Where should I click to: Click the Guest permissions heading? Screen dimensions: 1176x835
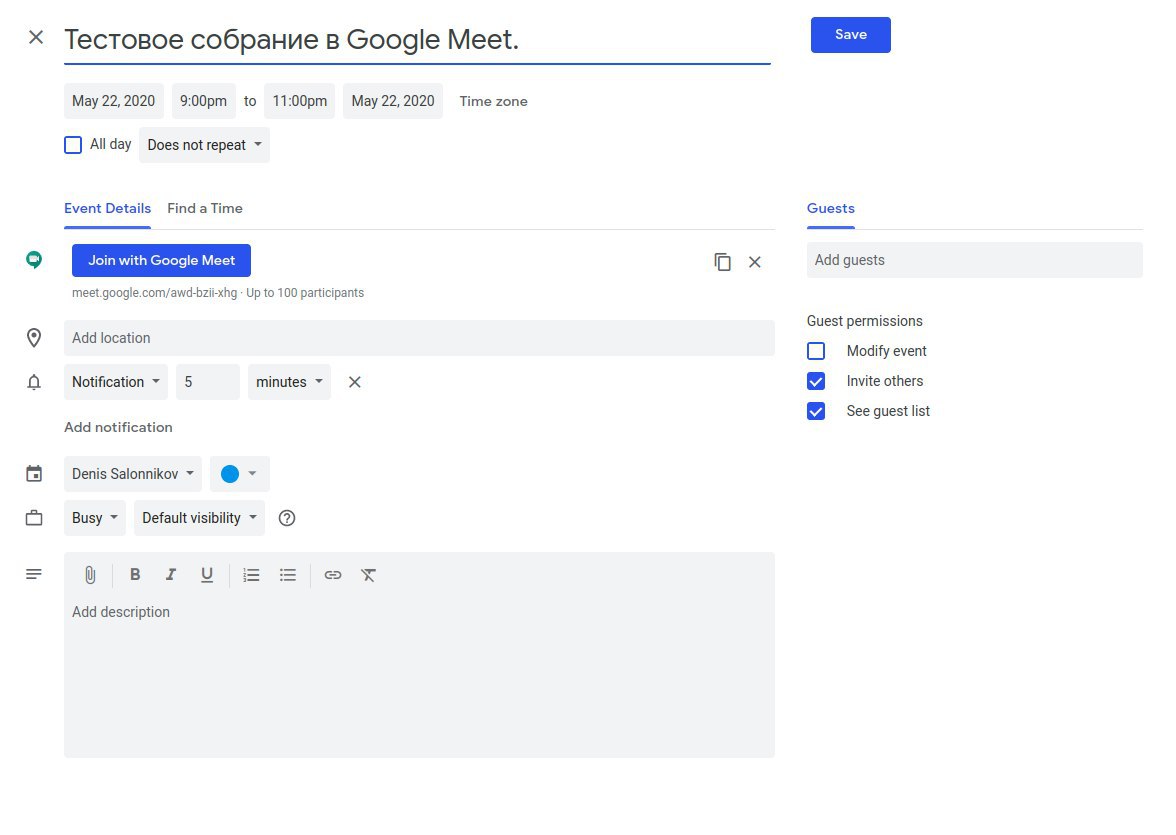click(864, 321)
